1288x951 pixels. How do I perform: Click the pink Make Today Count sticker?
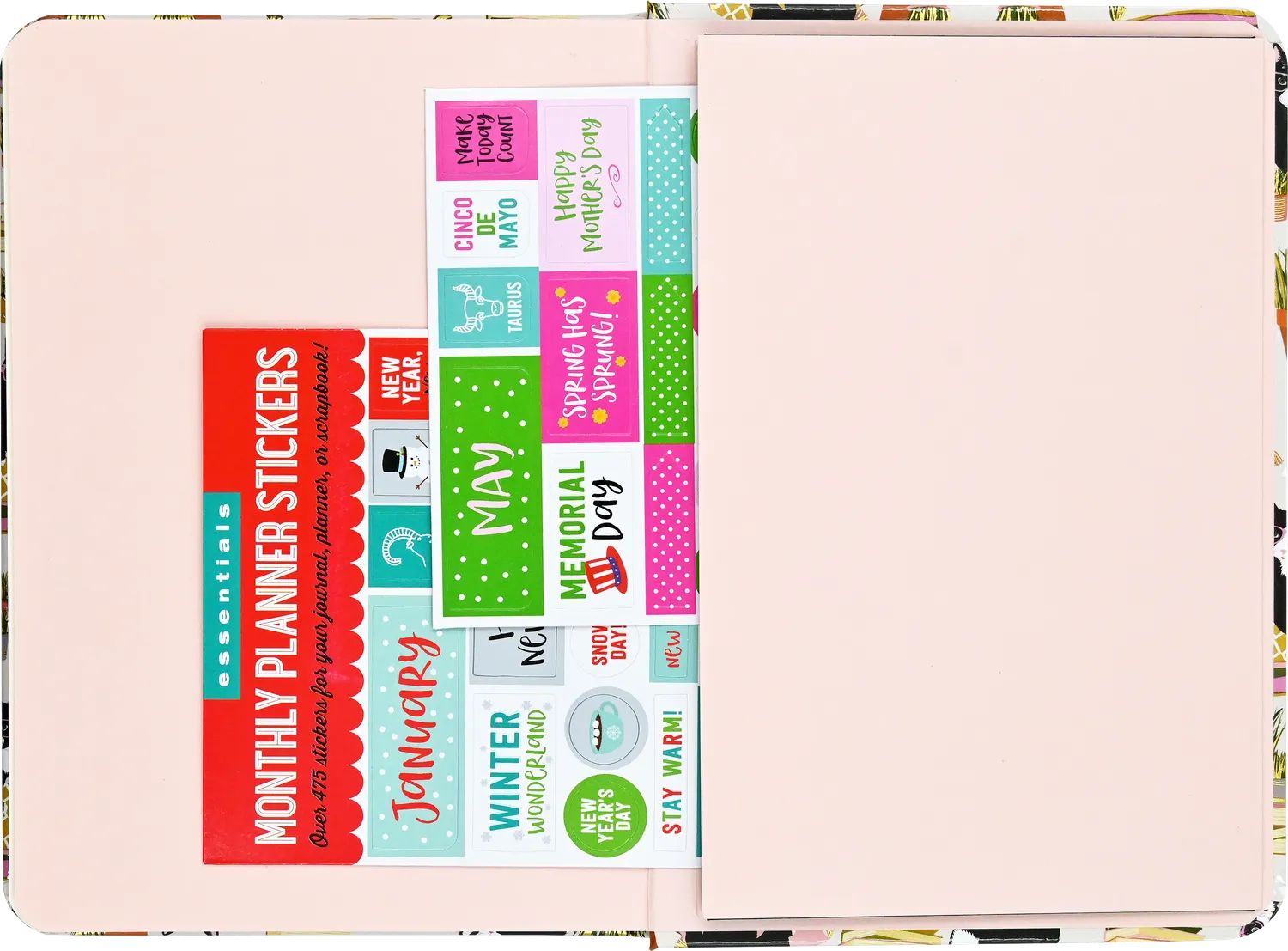click(486, 140)
